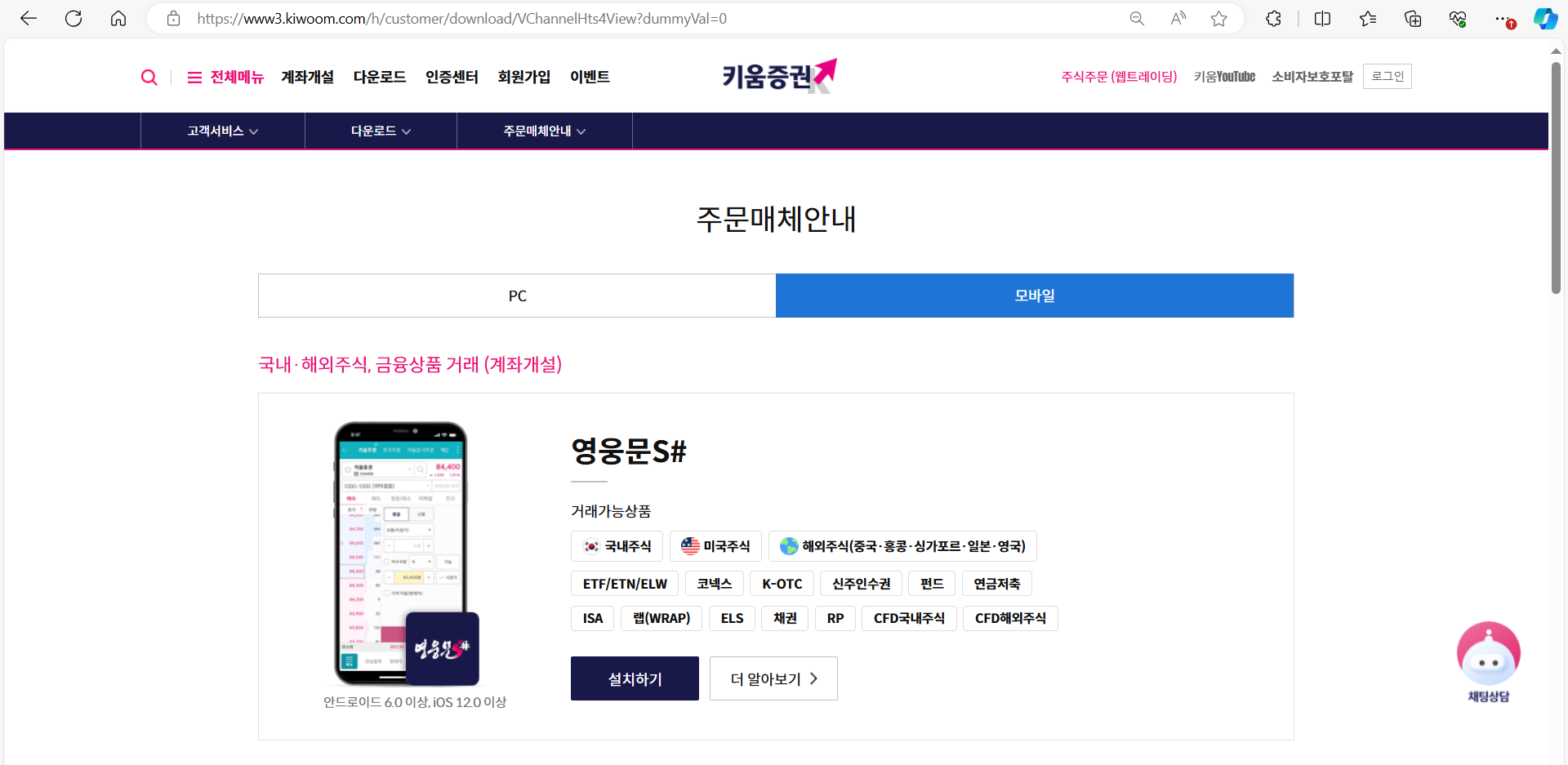This screenshot has height=765, width=1568.
Task: Select the ELS tag
Action: pyautogui.click(x=732, y=618)
